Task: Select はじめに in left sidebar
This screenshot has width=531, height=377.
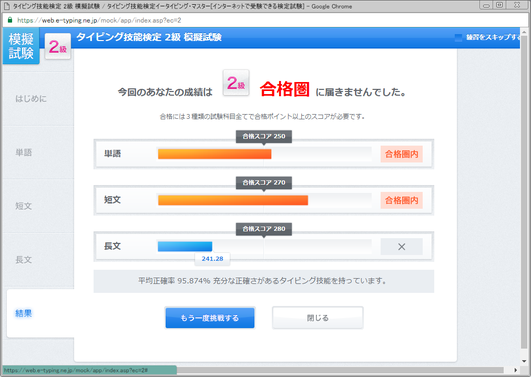Action: click(x=31, y=99)
